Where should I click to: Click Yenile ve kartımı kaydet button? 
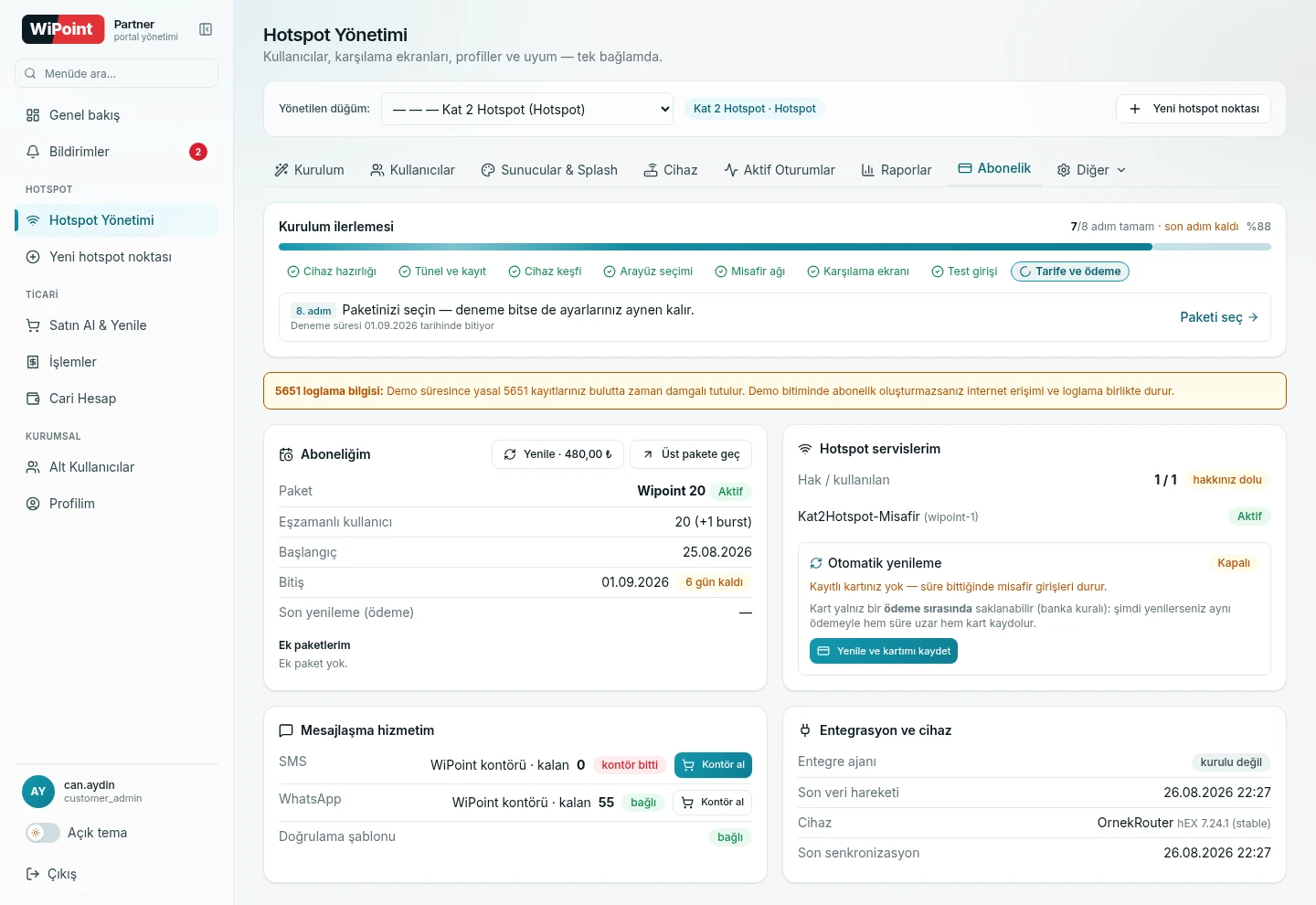[x=884, y=651]
